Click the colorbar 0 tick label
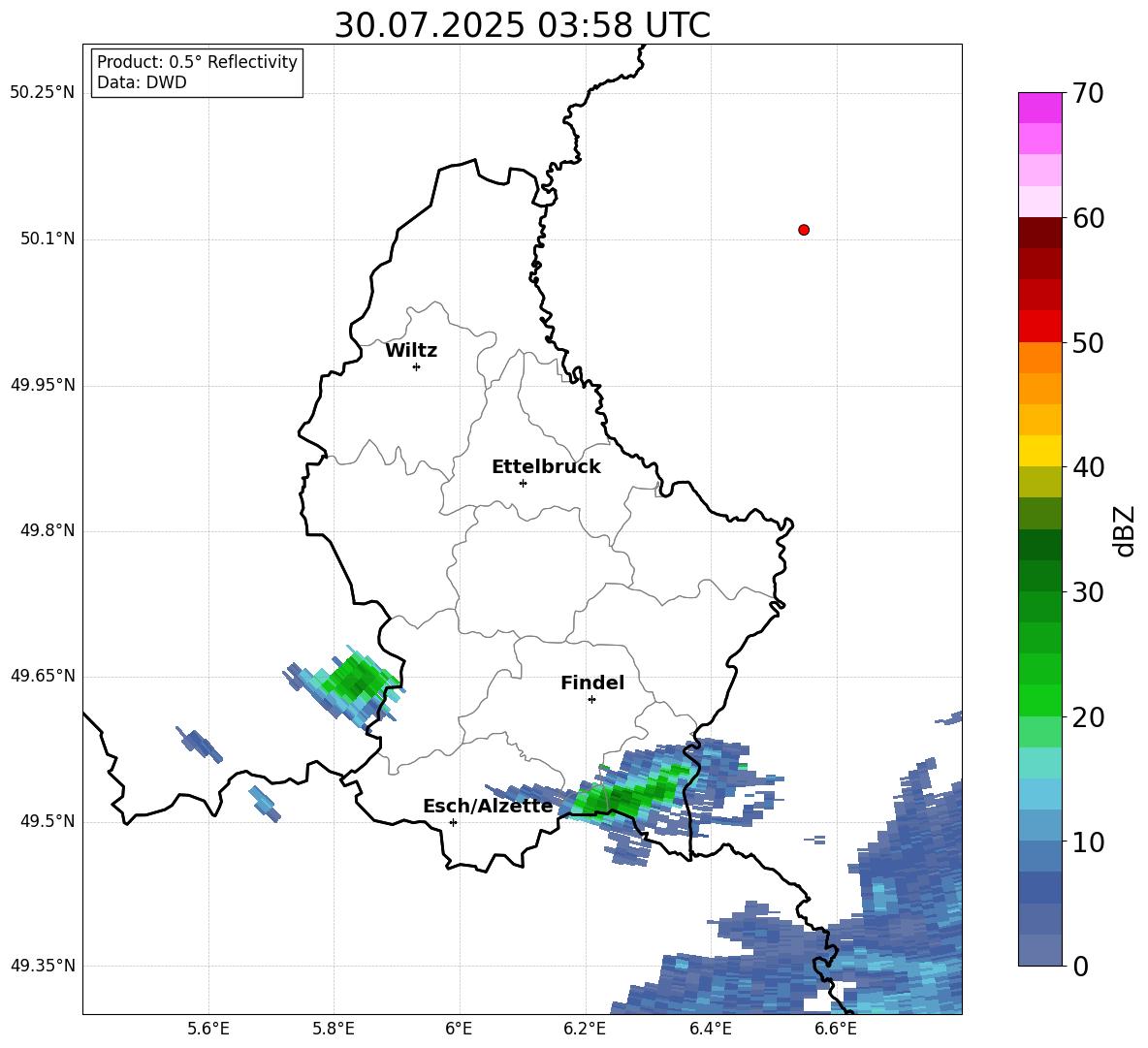The image size is (1148, 1048). click(x=1080, y=966)
